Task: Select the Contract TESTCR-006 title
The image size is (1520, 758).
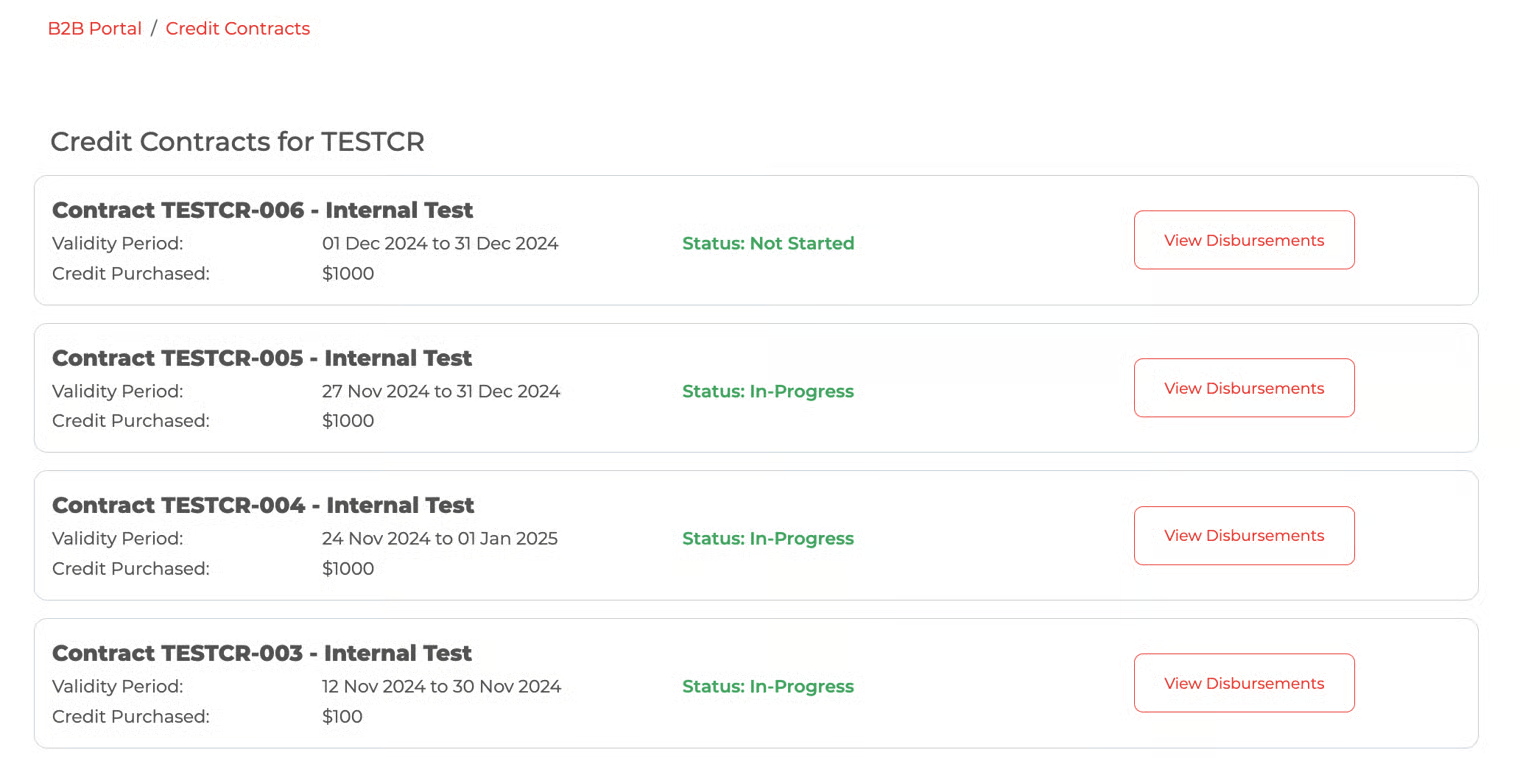Action: point(263,210)
